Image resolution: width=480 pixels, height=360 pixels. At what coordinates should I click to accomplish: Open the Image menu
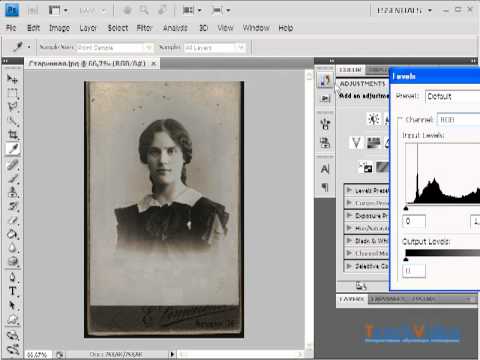(x=59, y=28)
